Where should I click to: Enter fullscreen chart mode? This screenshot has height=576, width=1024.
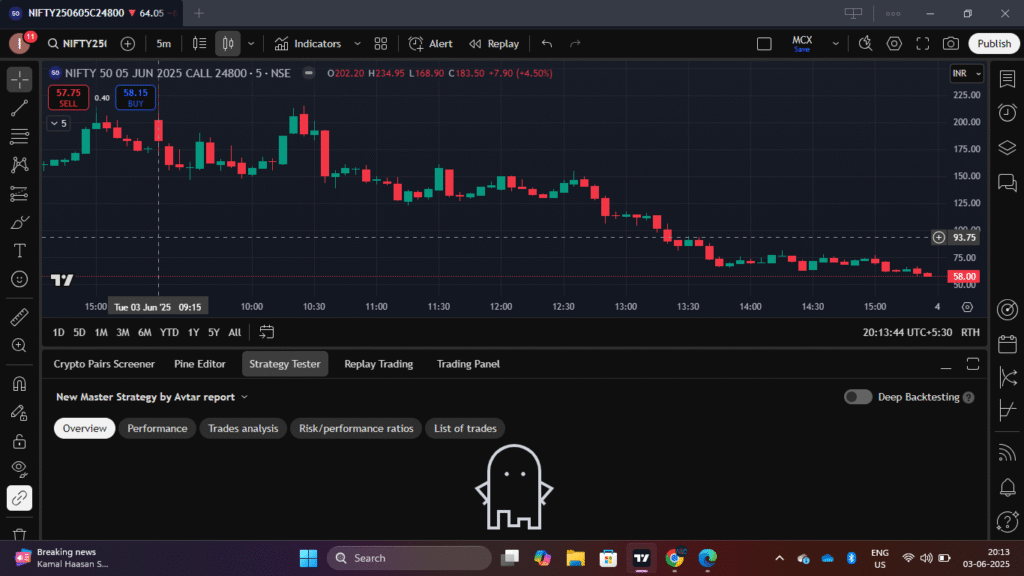pyautogui.click(x=923, y=44)
